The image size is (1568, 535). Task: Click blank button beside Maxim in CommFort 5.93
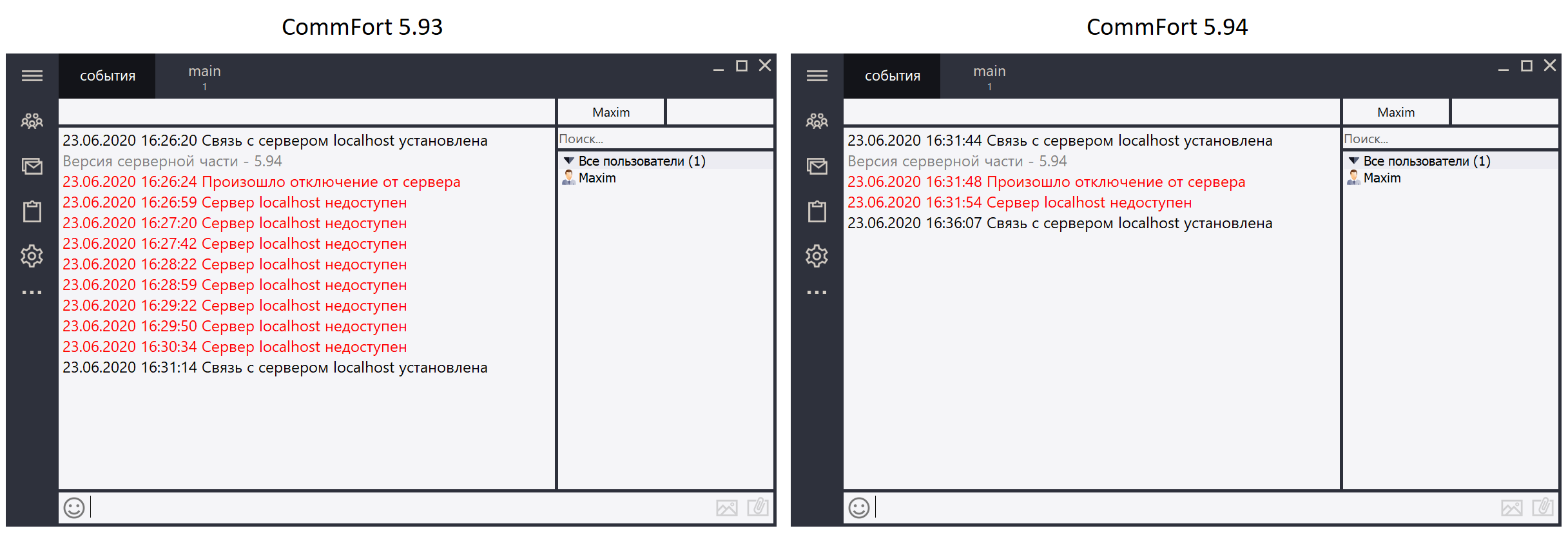pyautogui.click(x=720, y=112)
